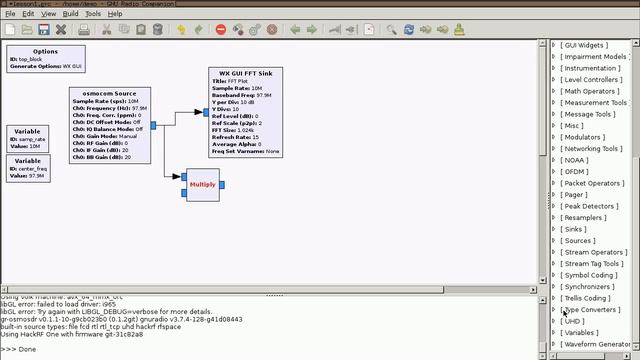Open the Tools menu

[93, 13]
